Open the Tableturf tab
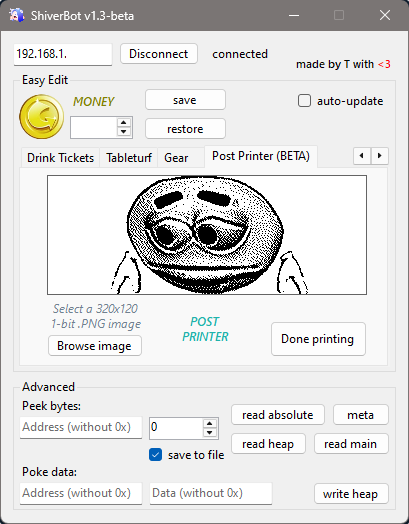The height and width of the screenshot is (524, 409). click(x=129, y=158)
